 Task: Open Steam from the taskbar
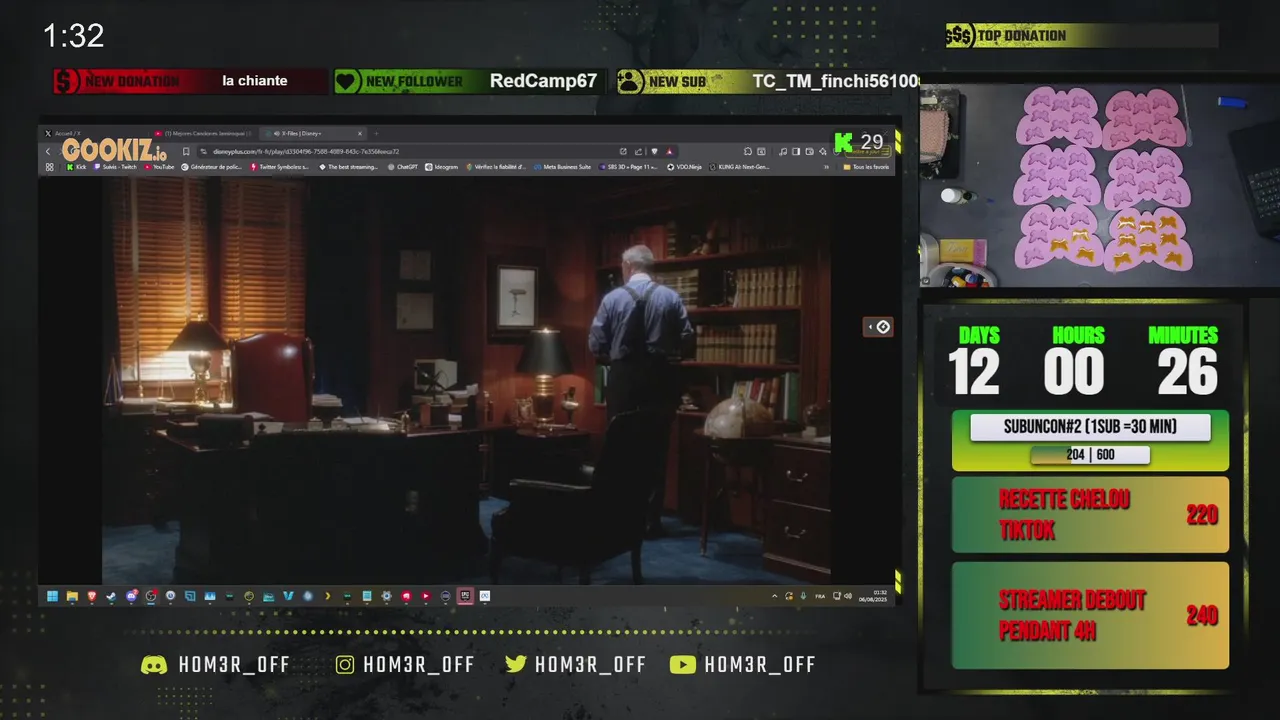[x=111, y=596]
